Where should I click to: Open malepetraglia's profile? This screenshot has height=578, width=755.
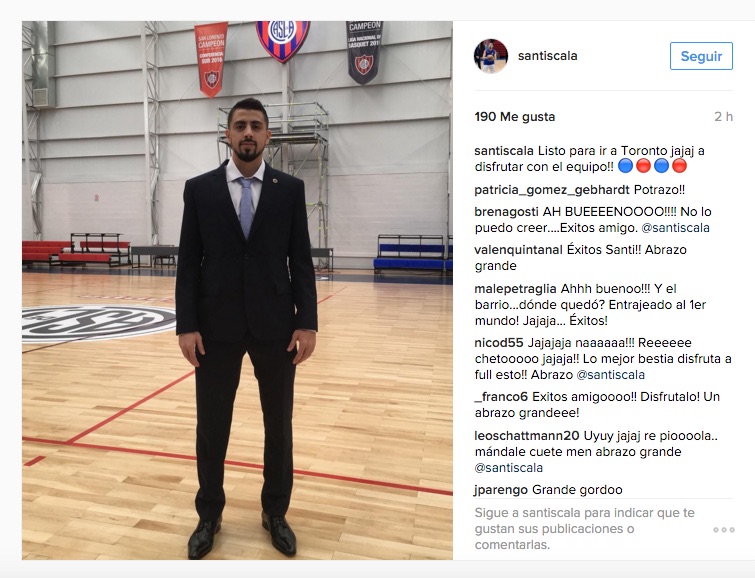point(515,289)
